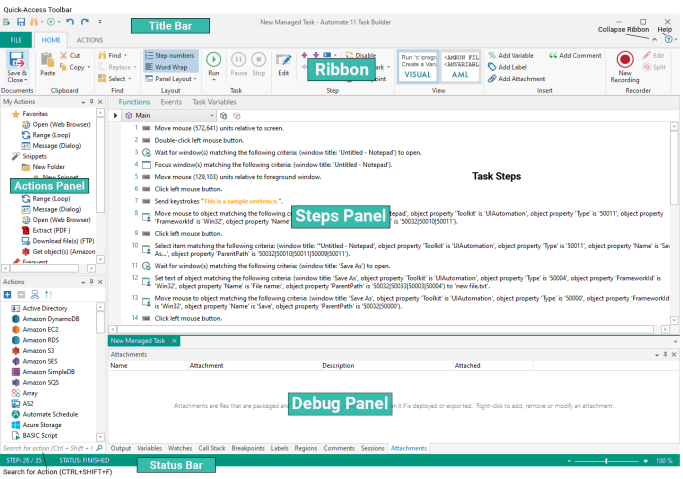Open the Panel Layout dropdown
Viewport: 683px width, 479px height.
click(x=170, y=78)
